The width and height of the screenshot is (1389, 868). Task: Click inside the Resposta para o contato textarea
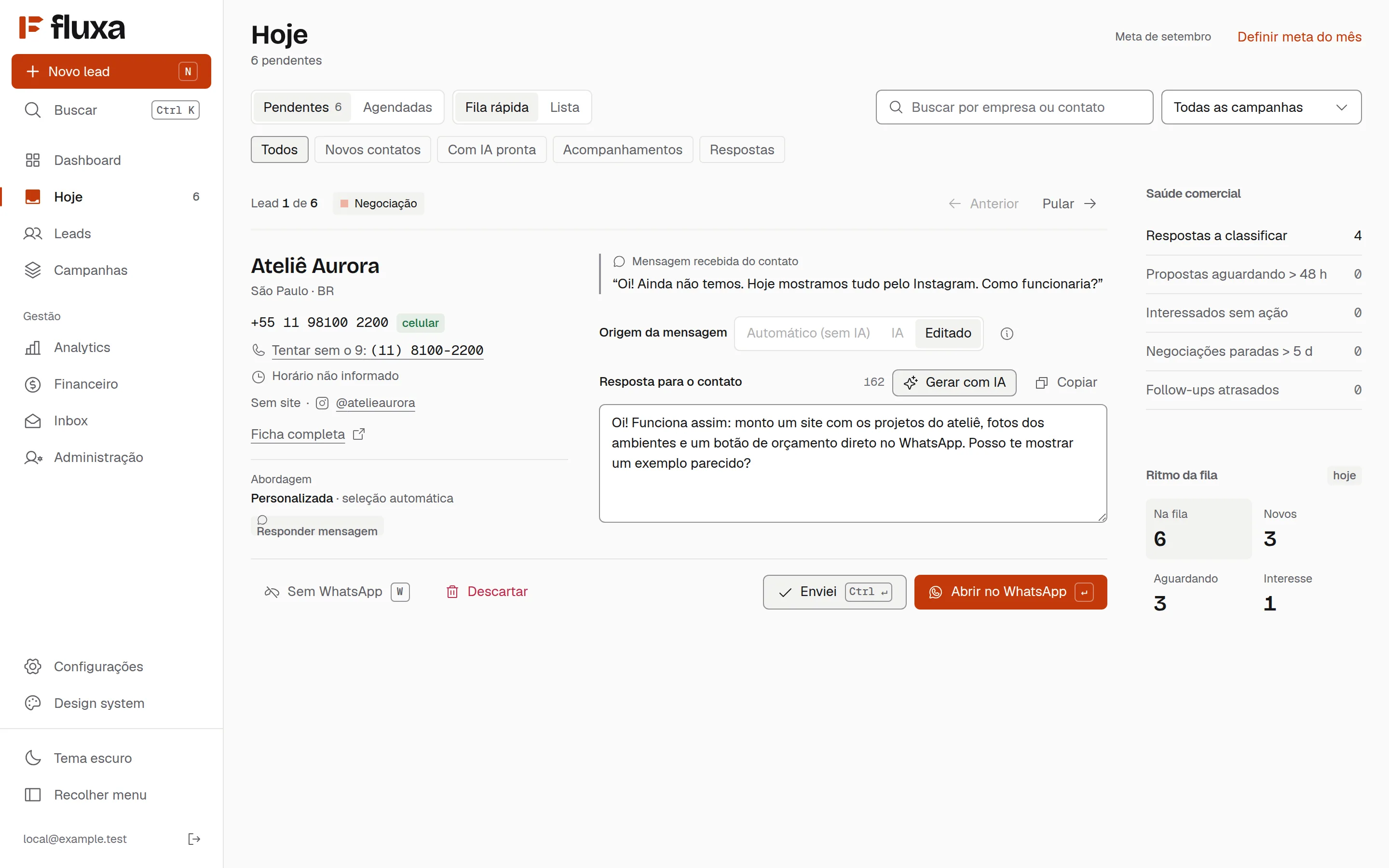853,463
